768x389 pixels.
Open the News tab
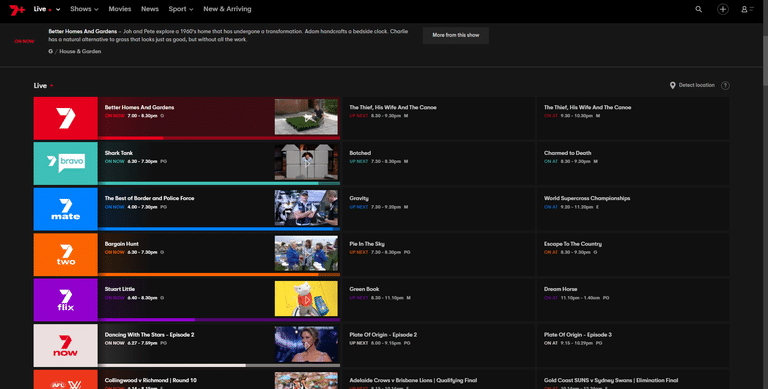pos(150,9)
